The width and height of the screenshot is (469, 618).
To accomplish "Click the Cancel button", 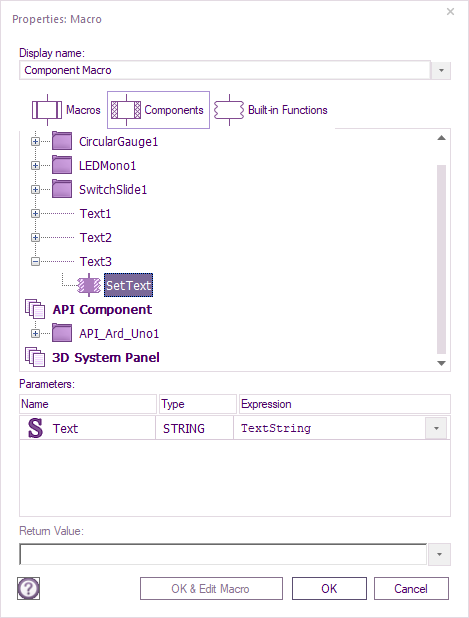I will point(411,589).
